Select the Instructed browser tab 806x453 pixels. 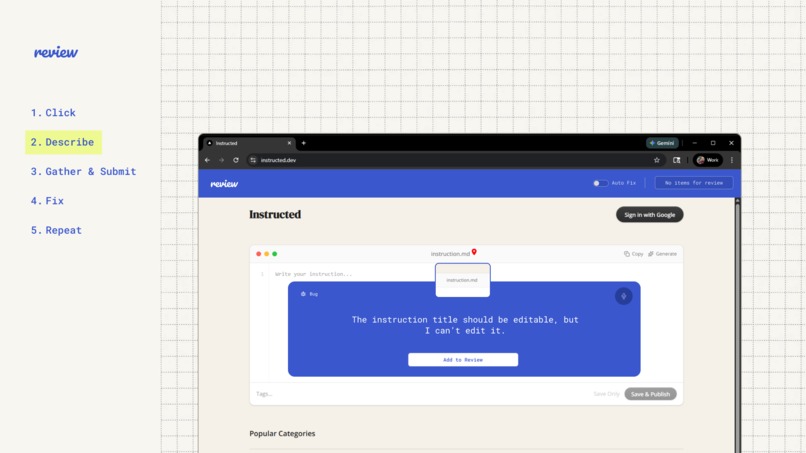pyautogui.click(x=249, y=143)
